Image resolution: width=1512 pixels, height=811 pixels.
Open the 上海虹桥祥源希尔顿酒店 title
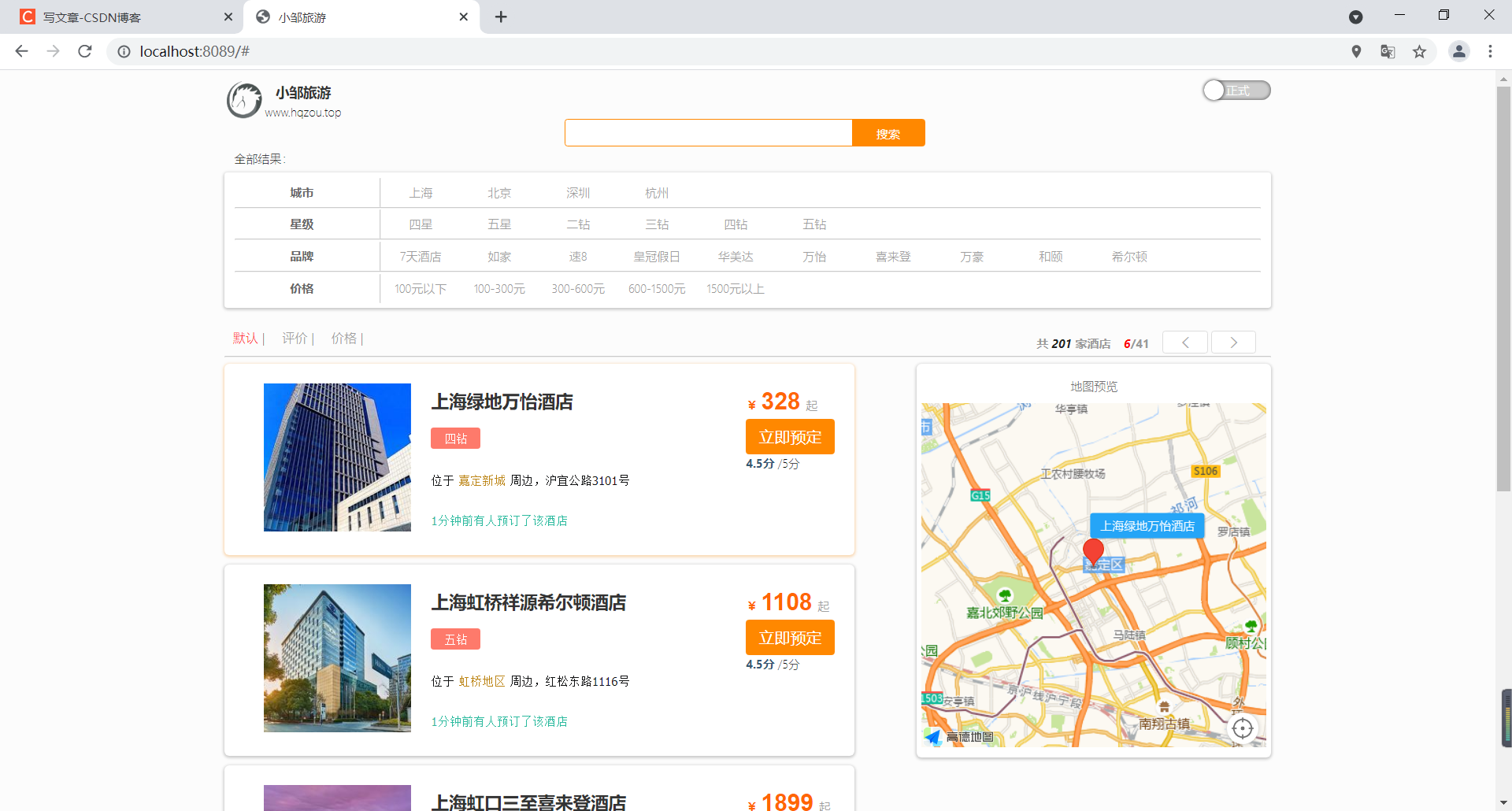pyautogui.click(x=528, y=603)
